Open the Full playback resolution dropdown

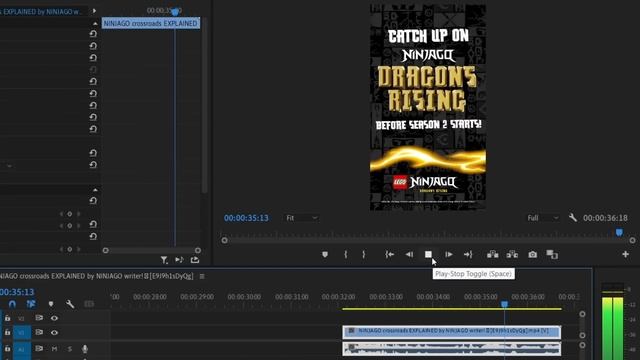coord(542,218)
